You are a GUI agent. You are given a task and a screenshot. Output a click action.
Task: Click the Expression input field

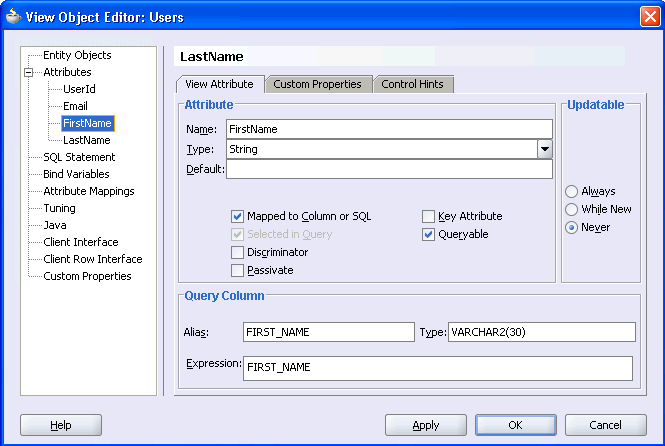click(x=438, y=368)
